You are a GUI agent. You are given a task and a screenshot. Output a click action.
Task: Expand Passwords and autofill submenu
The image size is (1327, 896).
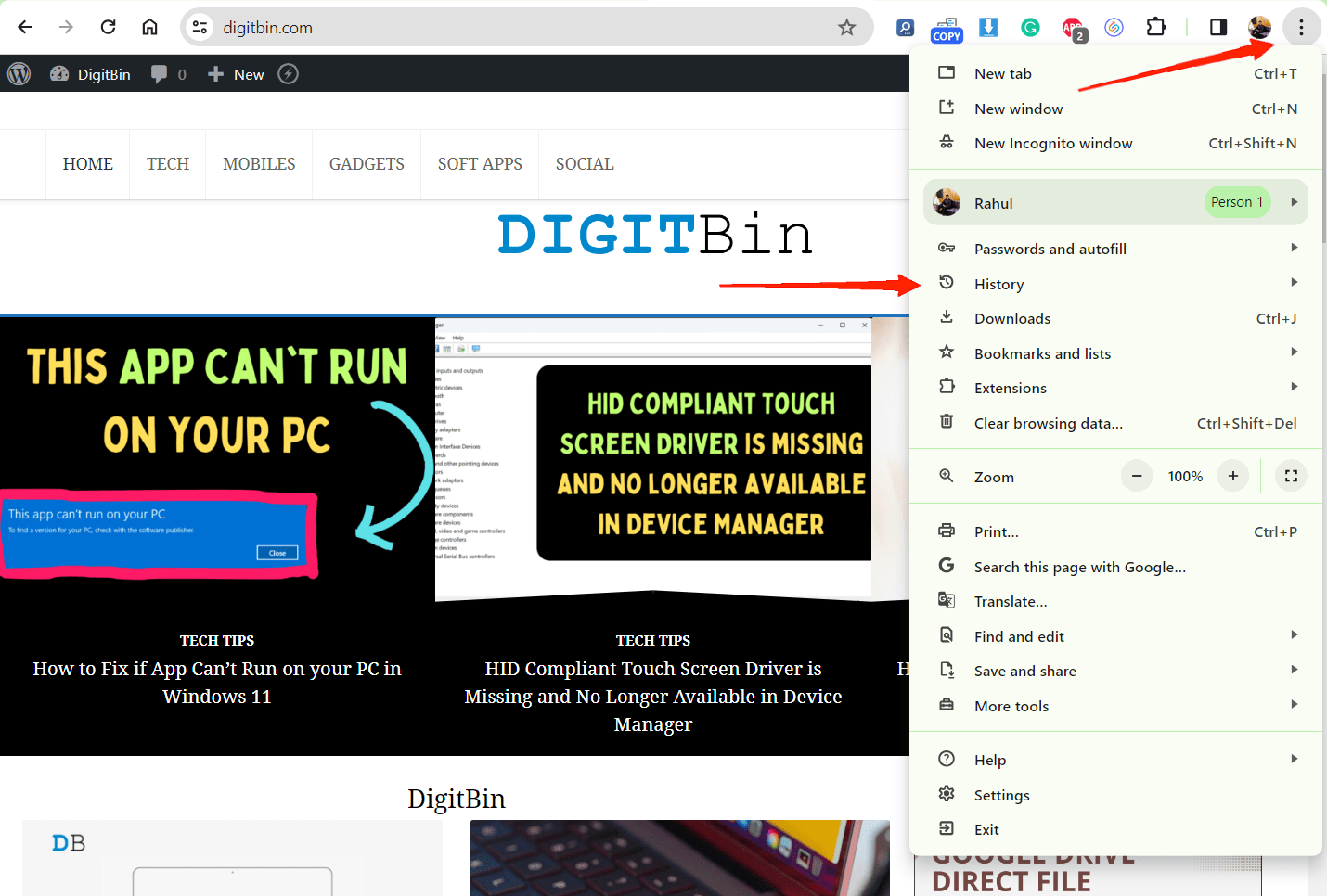1115,249
